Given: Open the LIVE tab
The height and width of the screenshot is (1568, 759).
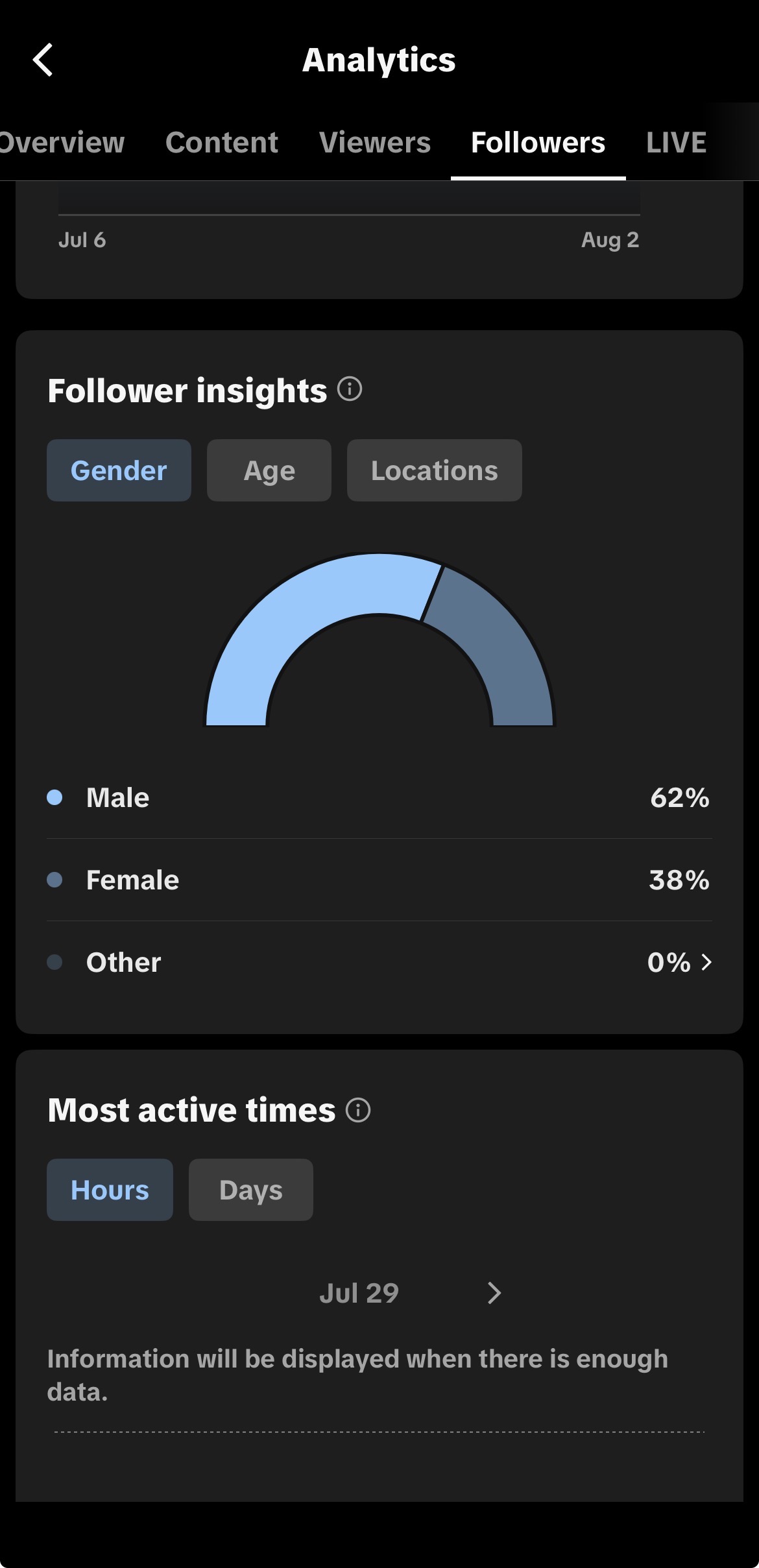Looking at the screenshot, I should [676, 142].
